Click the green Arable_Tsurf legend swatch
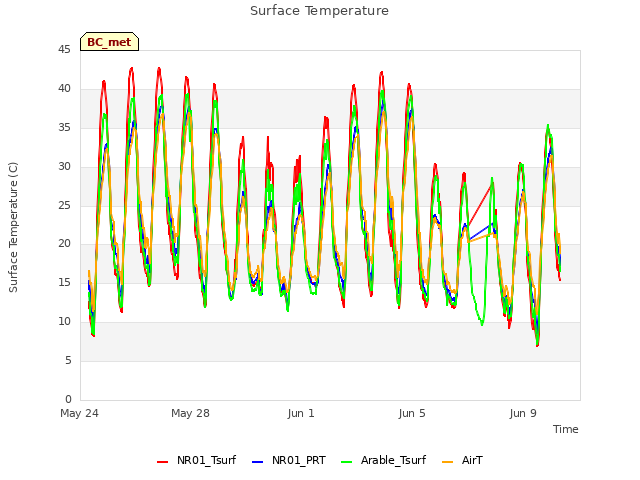This screenshot has width=640, height=480. (x=346, y=462)
